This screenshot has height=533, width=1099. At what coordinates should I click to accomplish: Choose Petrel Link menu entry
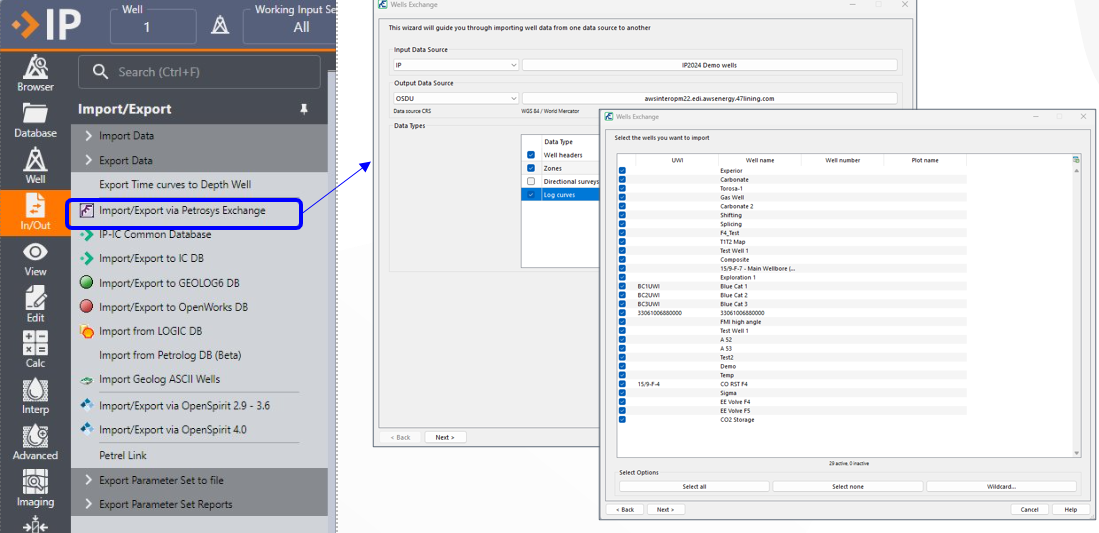[x=123, y=456]
